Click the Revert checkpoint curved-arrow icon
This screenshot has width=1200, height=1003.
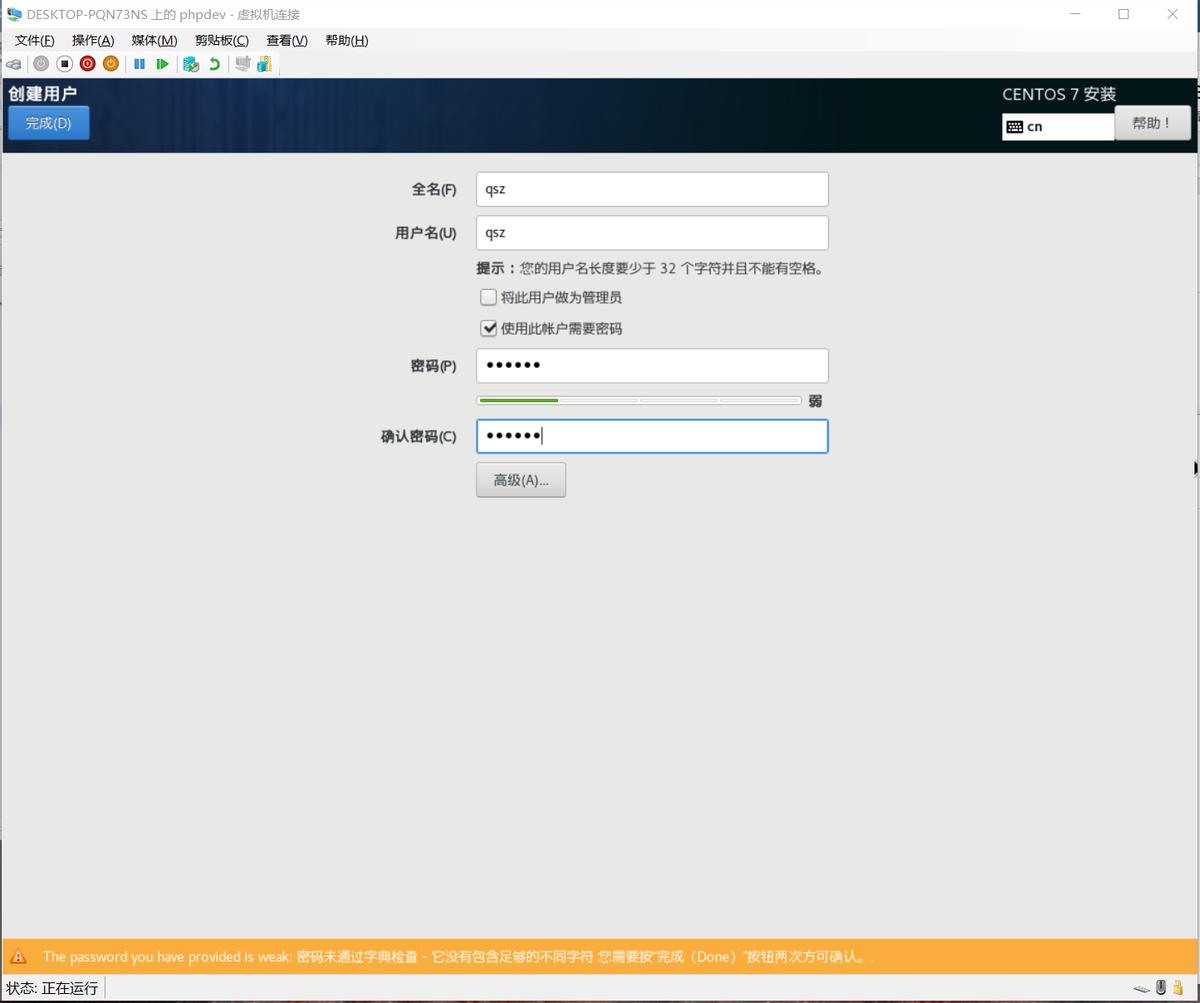213,63
